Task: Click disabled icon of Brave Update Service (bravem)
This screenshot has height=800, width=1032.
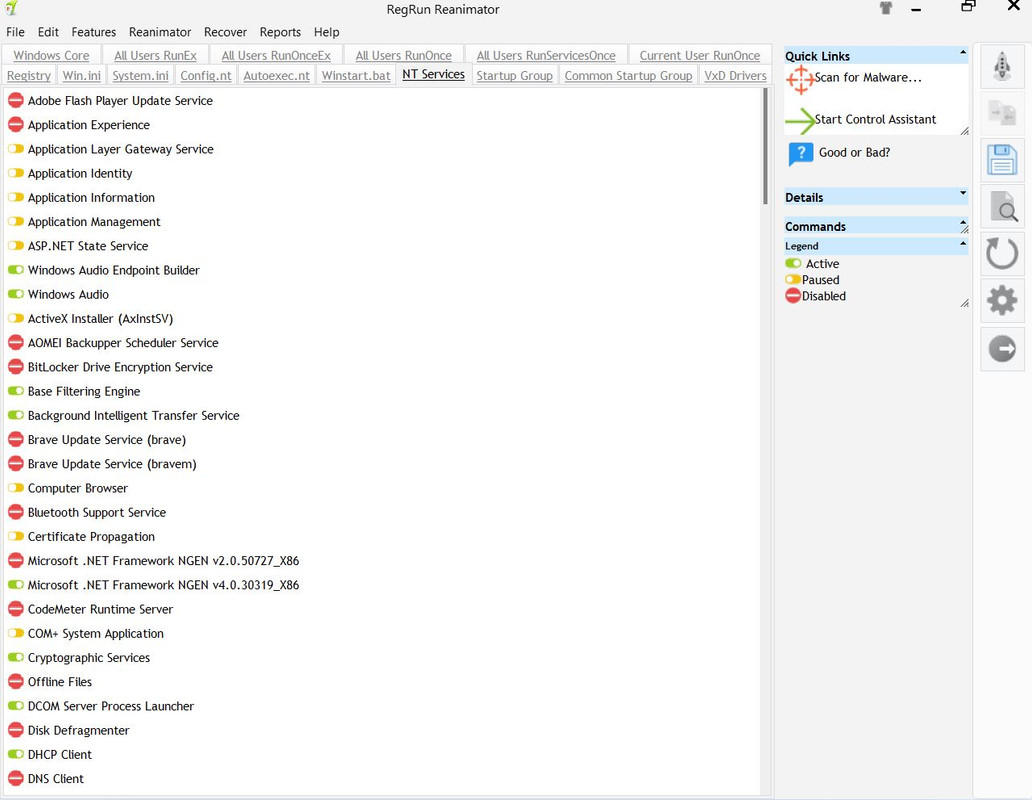Action: coord(16,464)
